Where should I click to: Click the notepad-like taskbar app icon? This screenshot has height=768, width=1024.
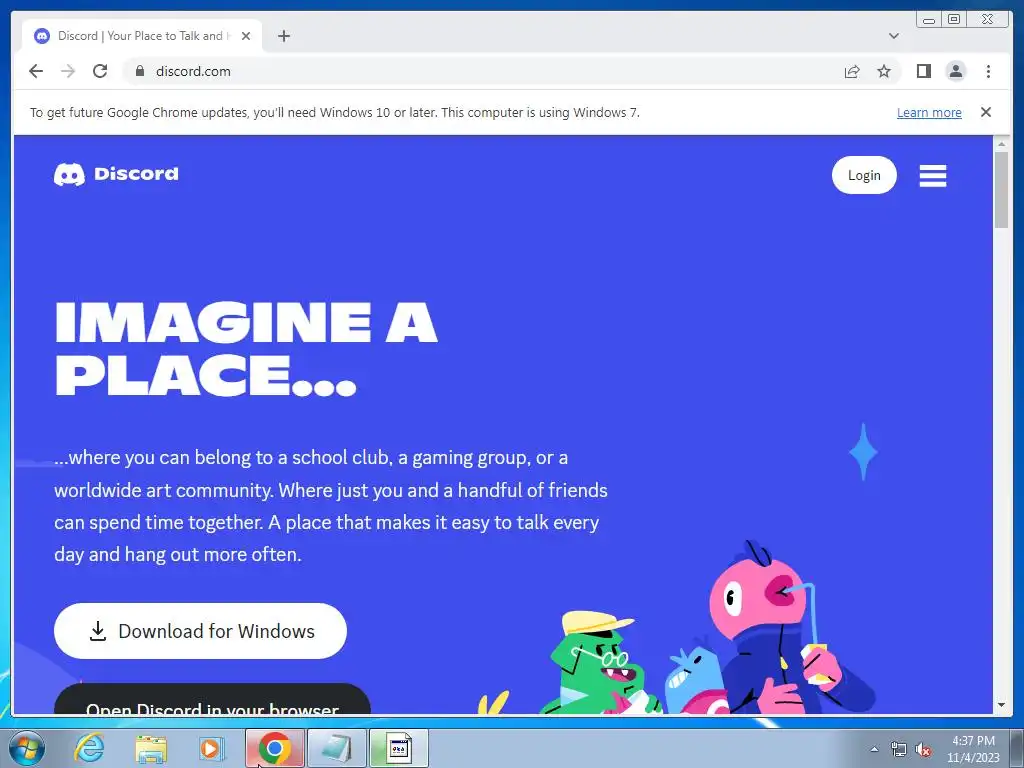[337, 748]
